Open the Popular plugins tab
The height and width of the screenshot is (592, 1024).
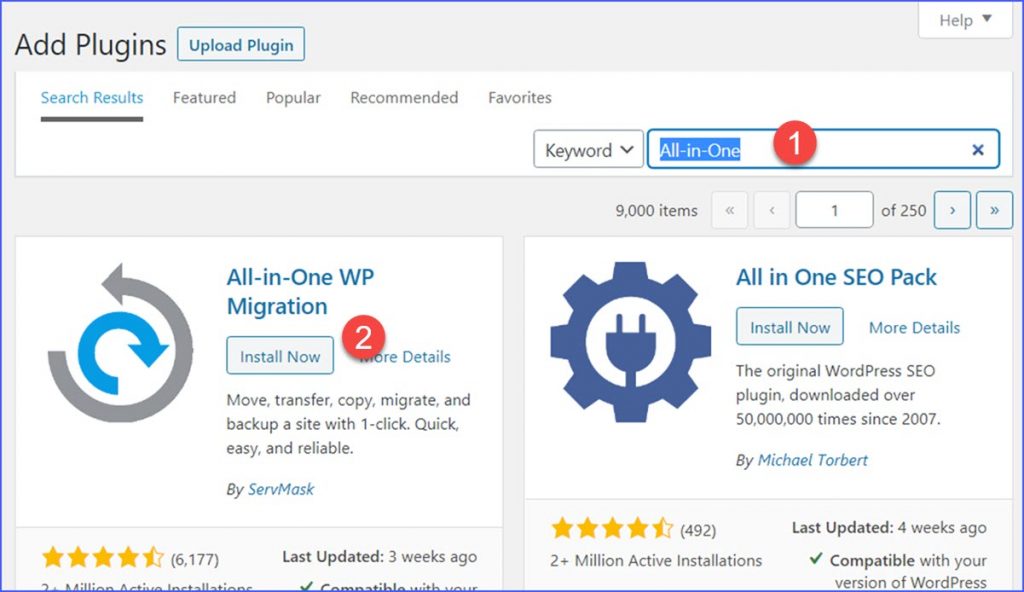(x=293, y=98)
